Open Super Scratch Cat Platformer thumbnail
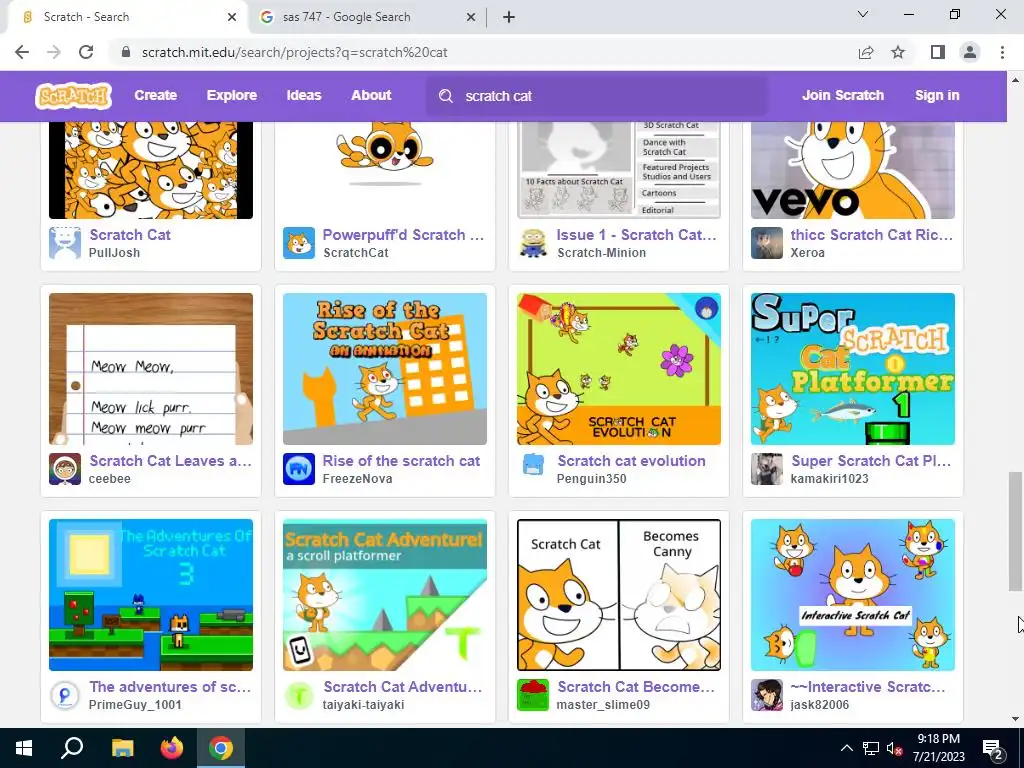Screen dimensions: 1024x768 point(852,368)
